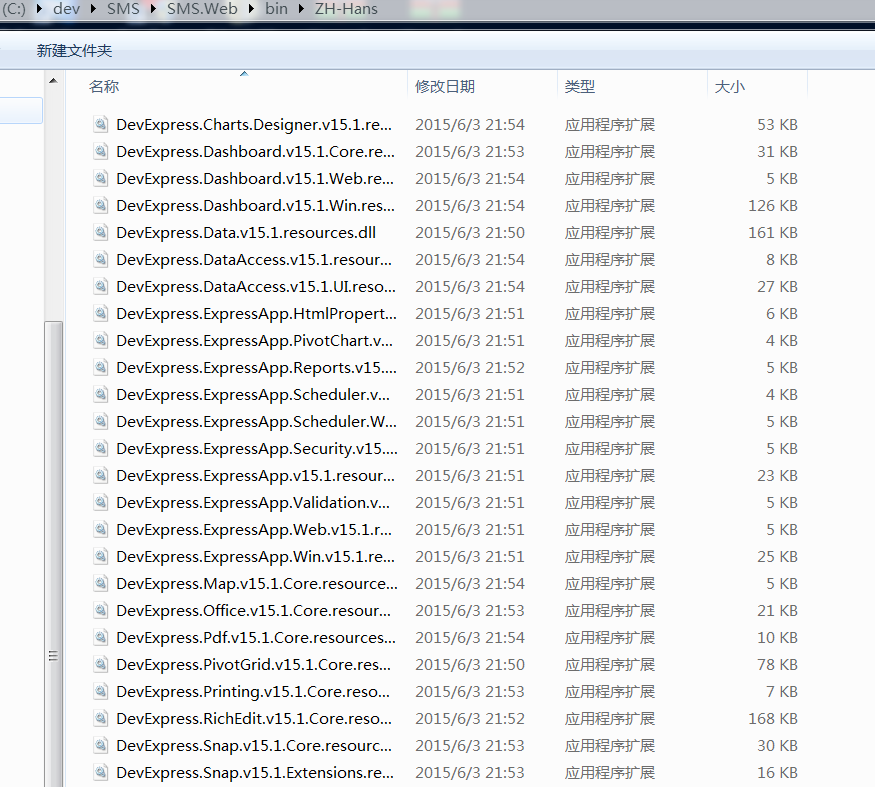The height and width of the screenshot is (787, 875).
Task: Select file DevExpress.Data.v15.1.resources.dll by name
Action: pyautogui.click(x=246, y=232)
